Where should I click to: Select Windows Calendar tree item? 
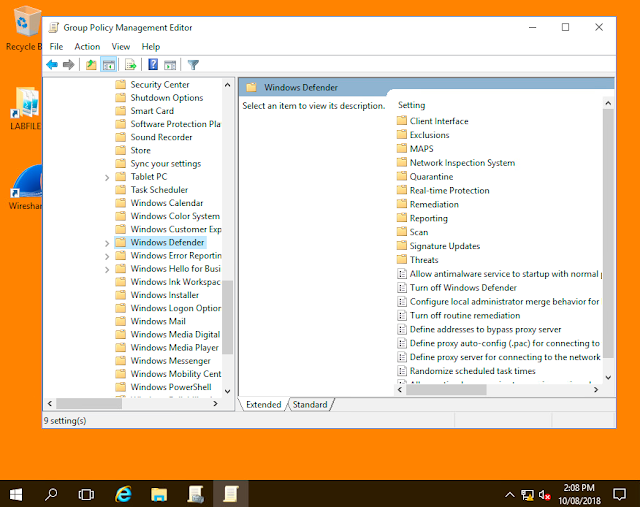pyautogui.click(x=167, y=203)
